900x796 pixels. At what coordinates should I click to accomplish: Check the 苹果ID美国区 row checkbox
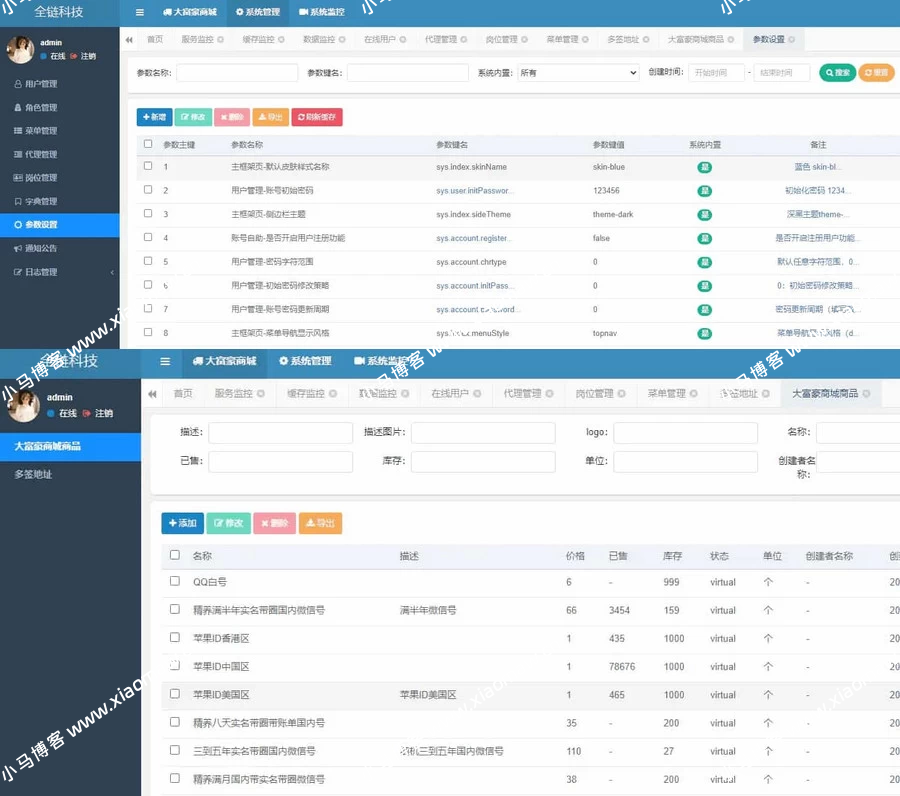tap(175, 694)
